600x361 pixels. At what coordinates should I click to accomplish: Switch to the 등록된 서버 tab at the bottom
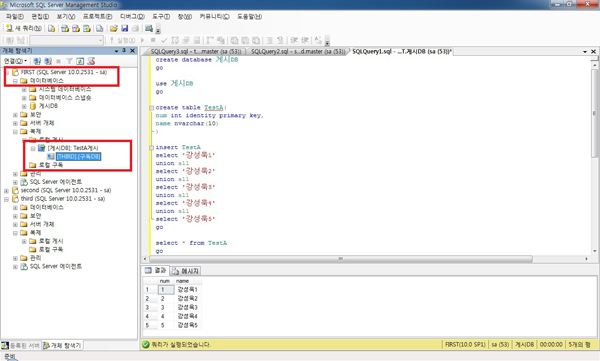(21, 345)
